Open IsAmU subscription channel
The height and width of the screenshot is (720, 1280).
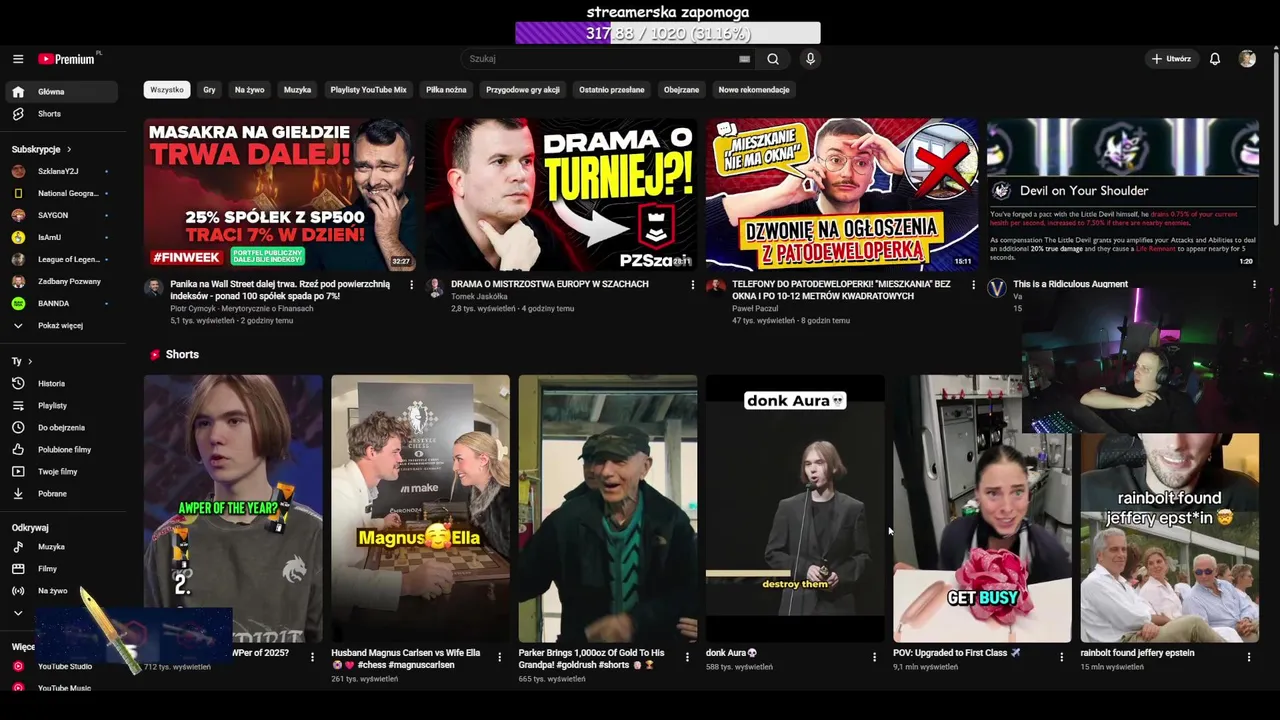[62, 238]
